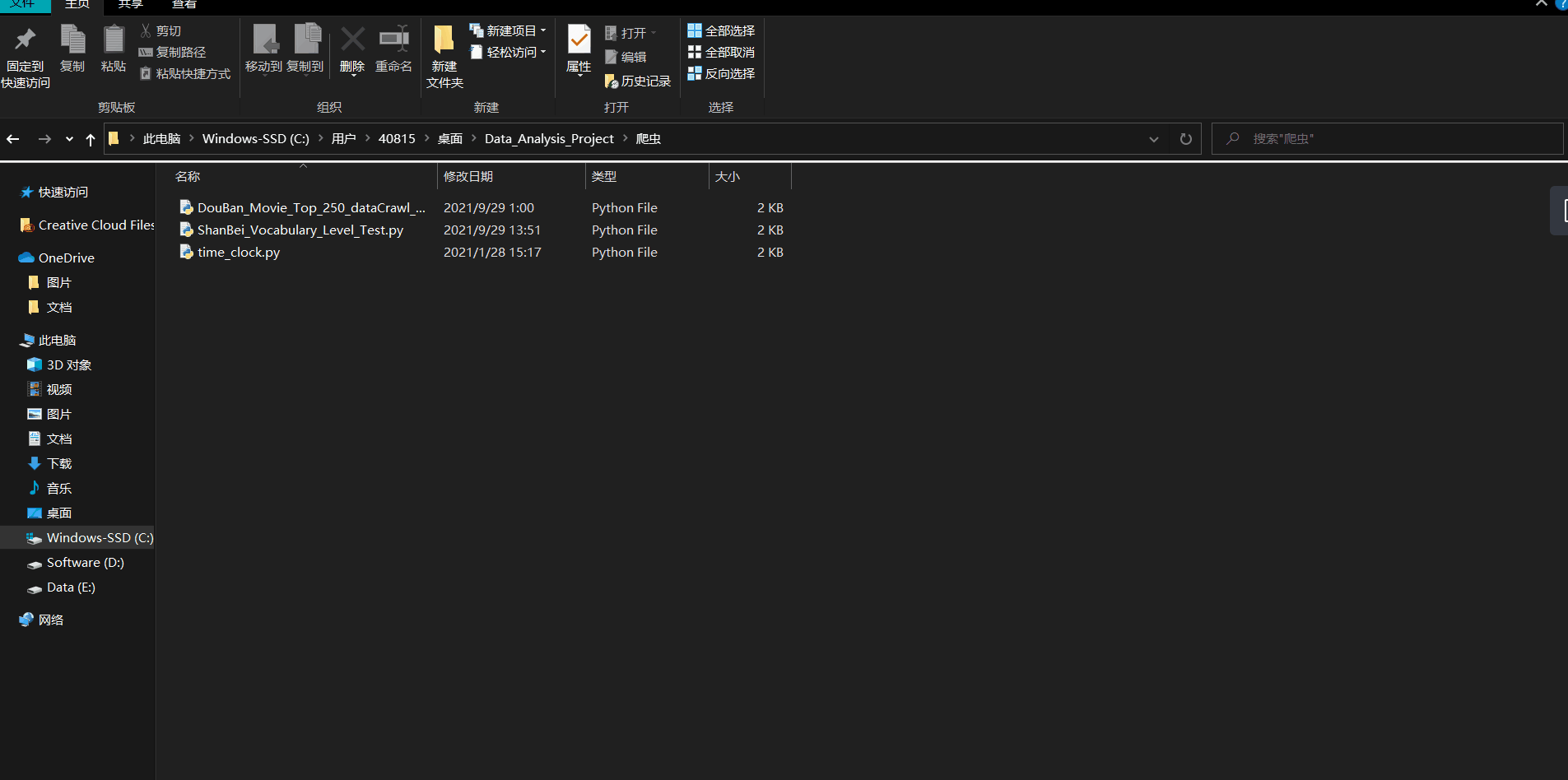Click Data_Analysis_Project in the breadcrumb path

tap(549, 139)
